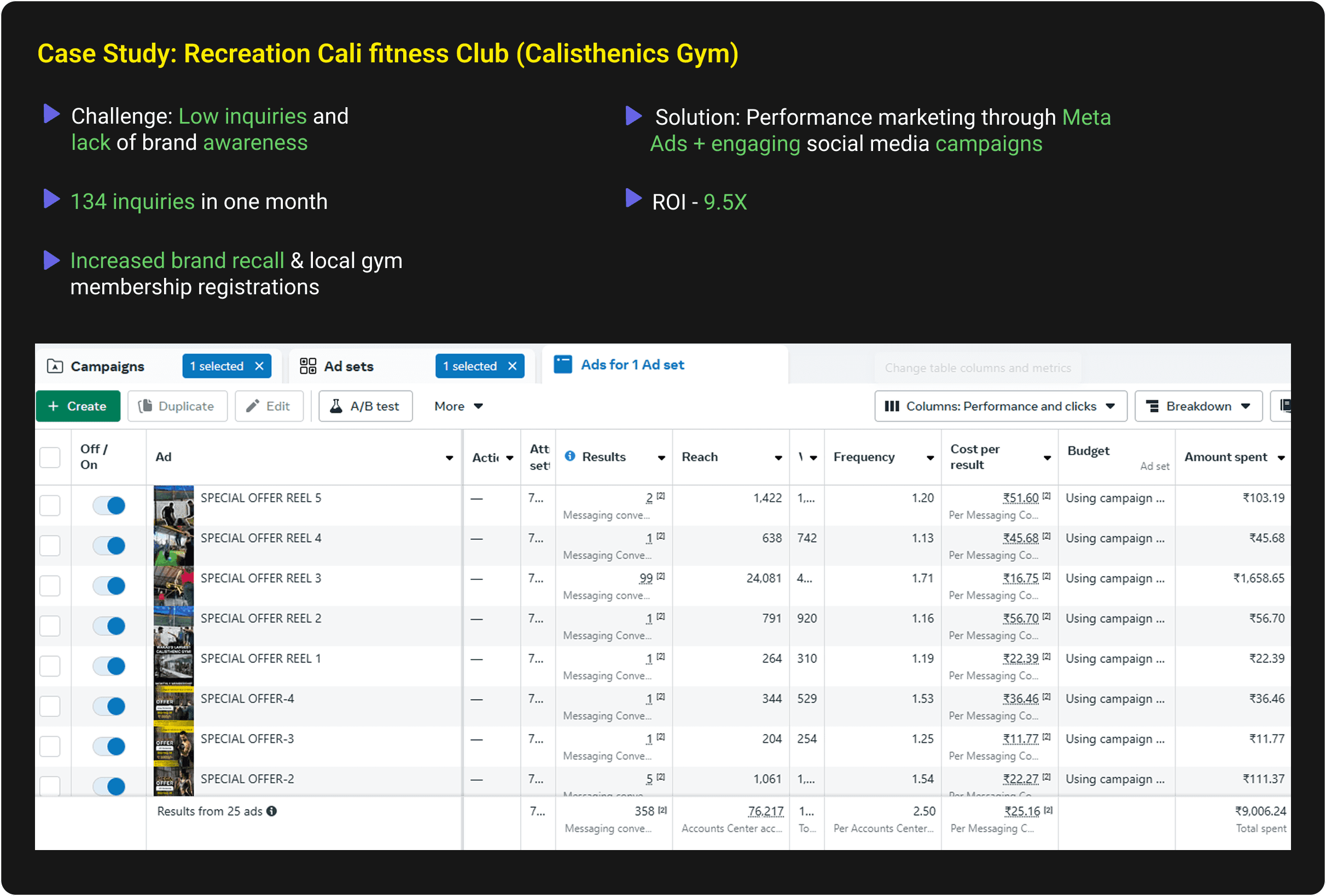This screenshot has width=1326, height=896.
Task: Click the Duplicate button
Action: 177,406
